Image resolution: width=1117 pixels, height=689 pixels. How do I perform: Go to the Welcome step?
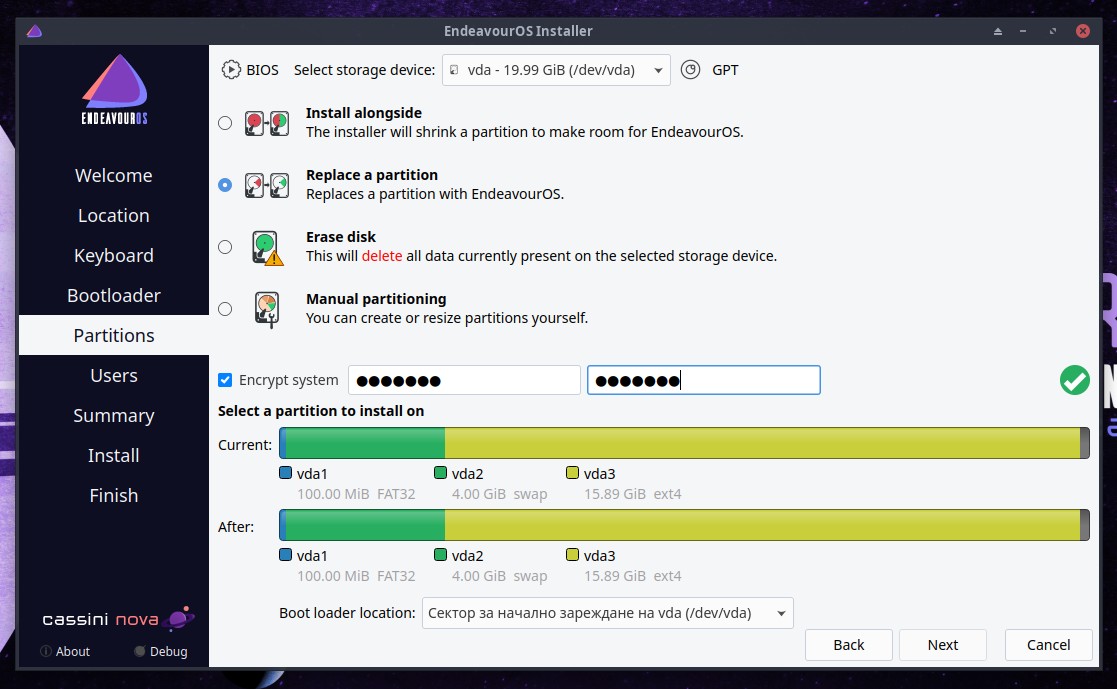(x=114, y=175)
